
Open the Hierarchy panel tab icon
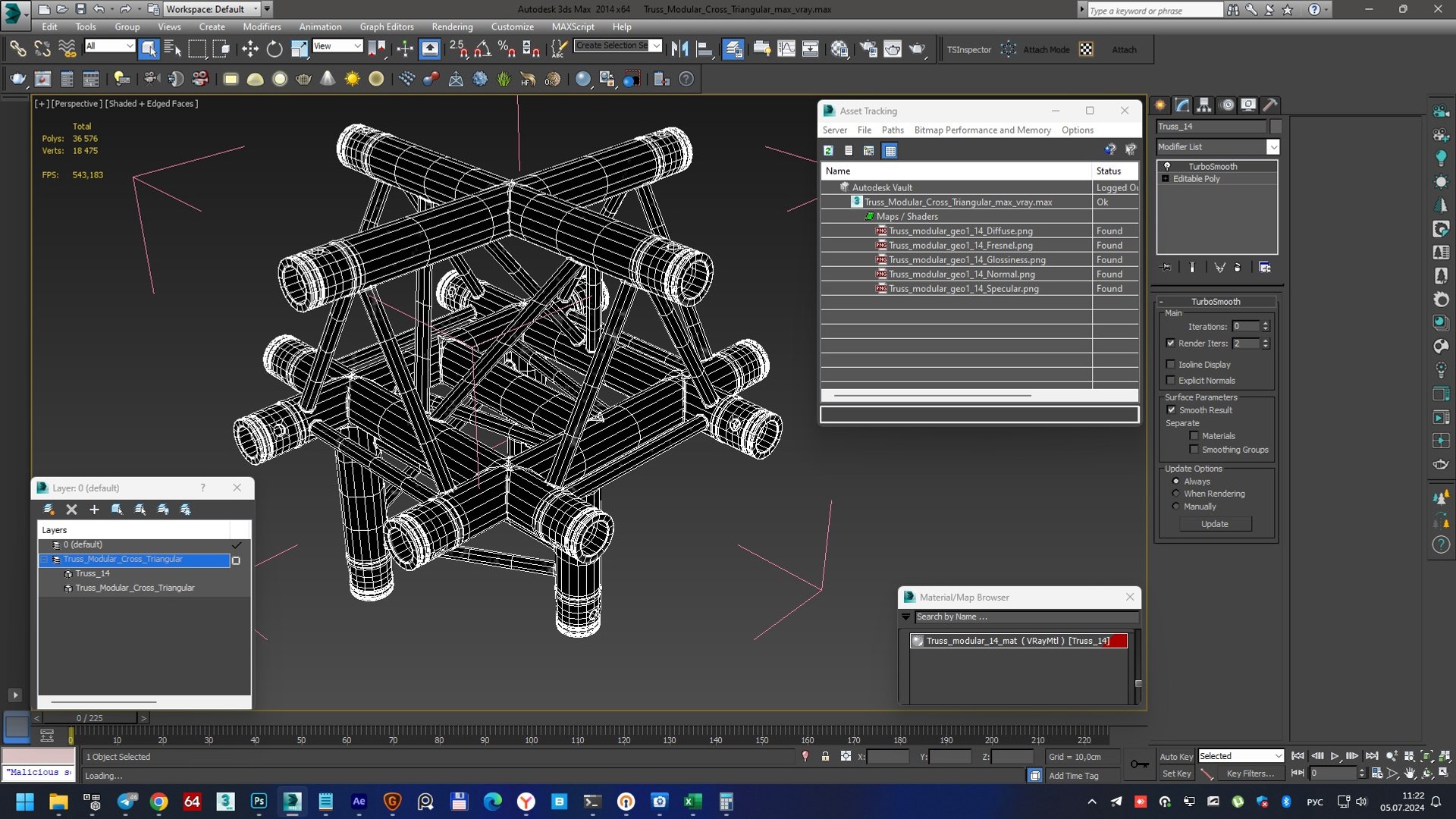[1204, 105]
